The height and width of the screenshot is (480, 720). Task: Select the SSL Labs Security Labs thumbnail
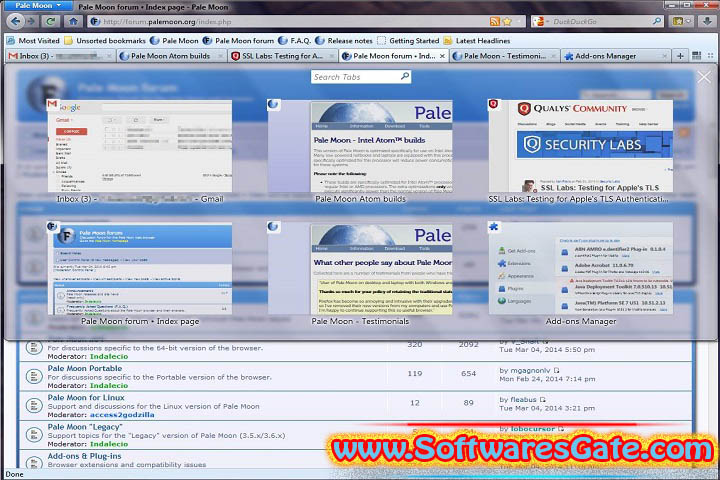point(581,146)
